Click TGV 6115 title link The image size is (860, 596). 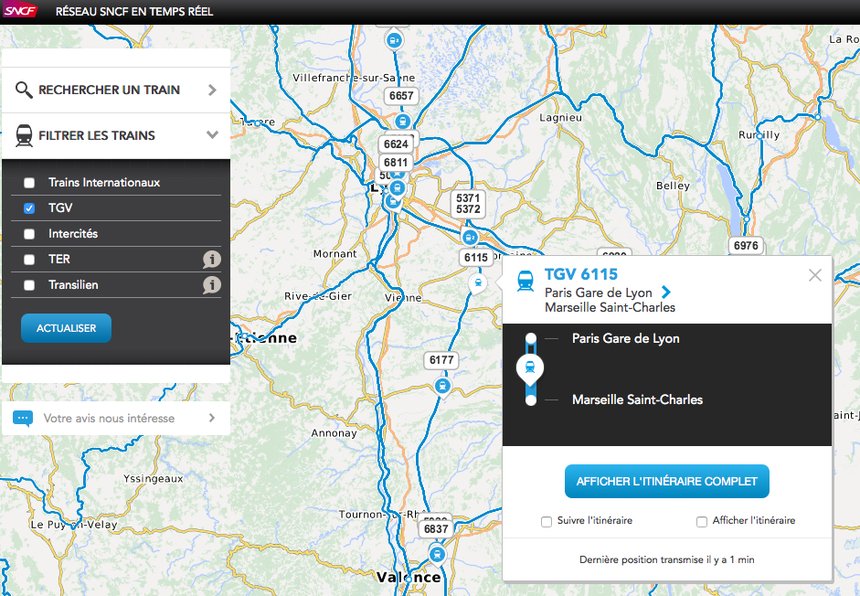pyautogui.click(x=581, y=274)
